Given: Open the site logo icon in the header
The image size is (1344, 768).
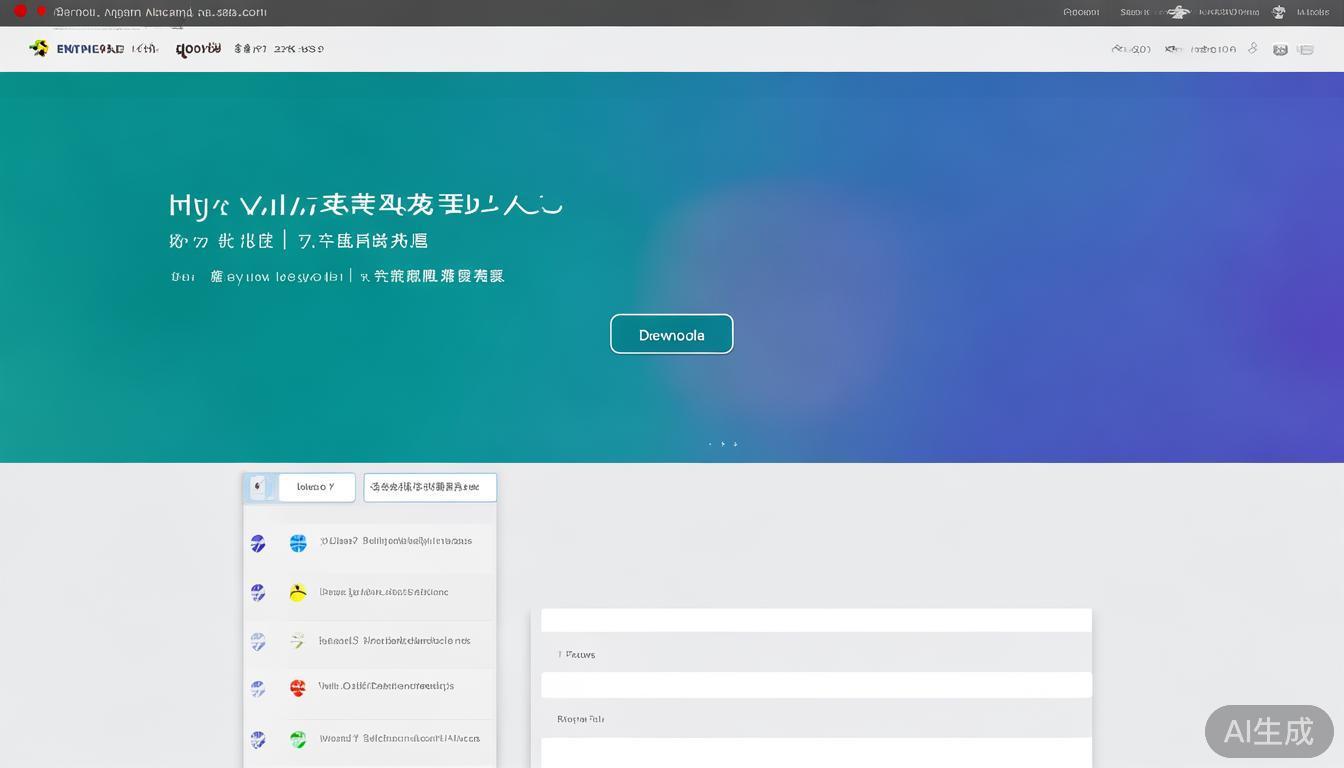Looking at the screenshot, I should pos(39,47).
